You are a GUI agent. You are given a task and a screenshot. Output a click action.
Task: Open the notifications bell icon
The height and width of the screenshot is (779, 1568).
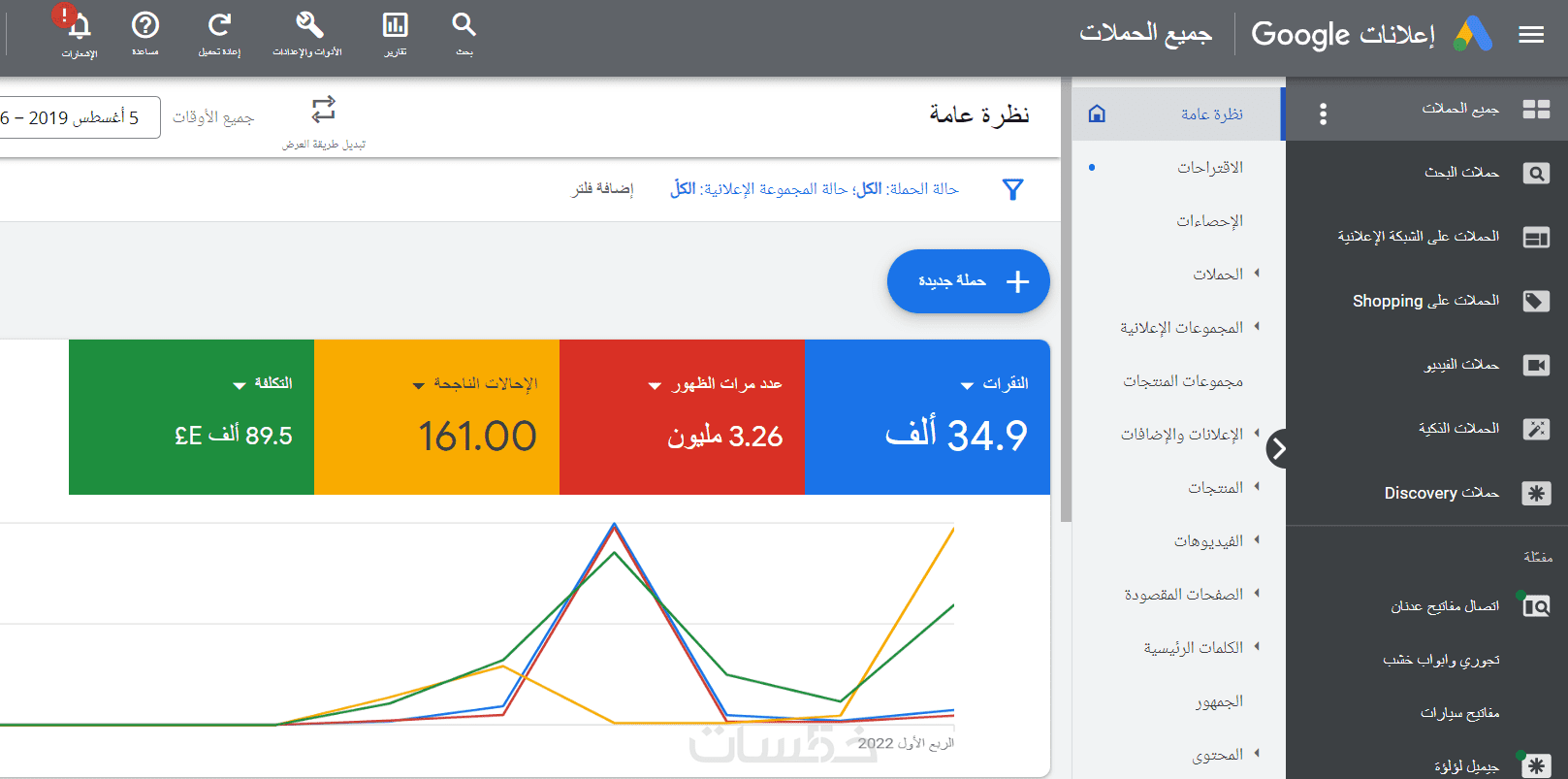pyautogui.click(x=79, y=26)
